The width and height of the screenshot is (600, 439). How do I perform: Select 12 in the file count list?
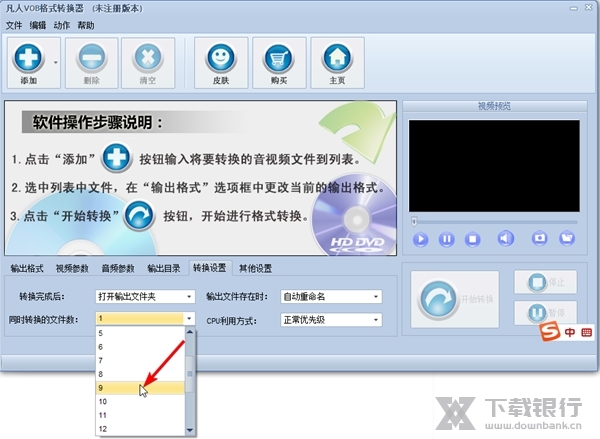(140, 429)
